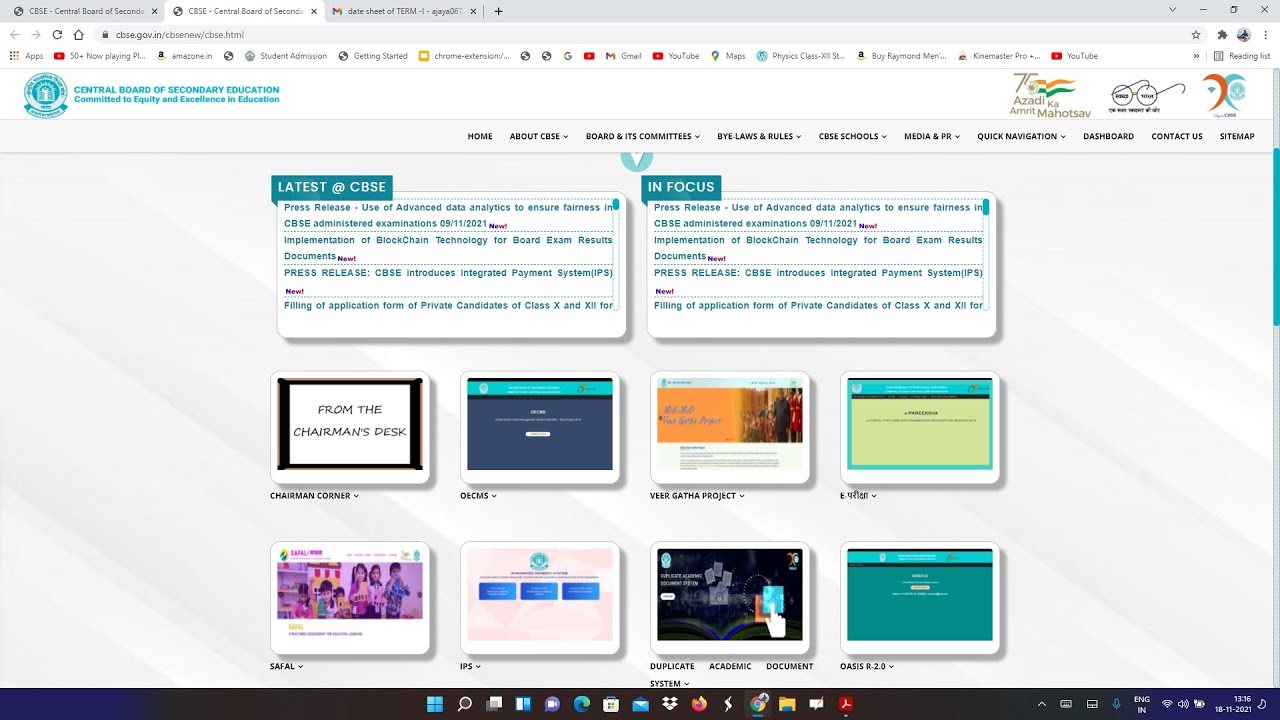Image resolution: width=1280 pixels, height=720 pixels.
Task: Open the Reading list
Action: [1241, 56]
